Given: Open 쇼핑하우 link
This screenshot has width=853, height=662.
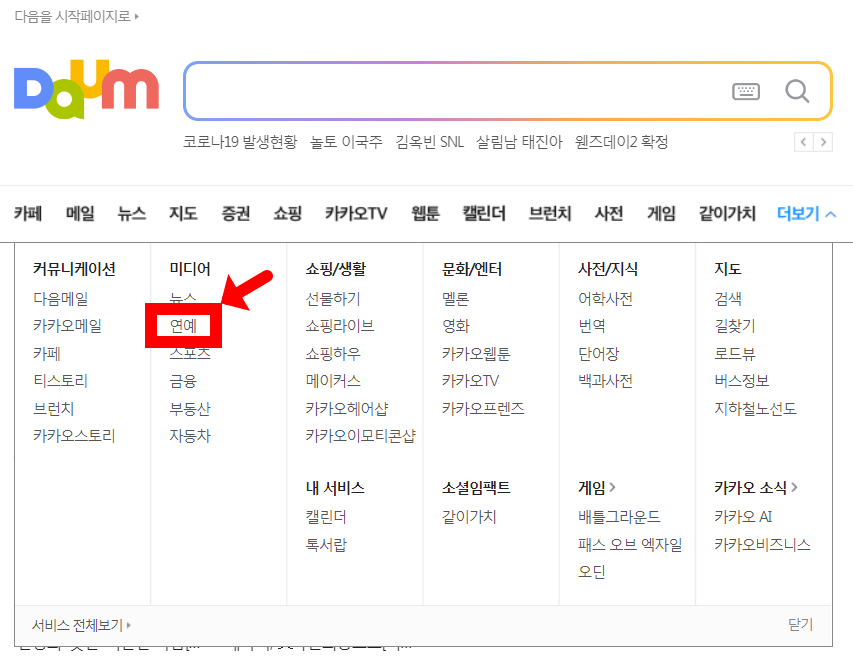Looking at the screenshot, I should (x=333, y=354).
